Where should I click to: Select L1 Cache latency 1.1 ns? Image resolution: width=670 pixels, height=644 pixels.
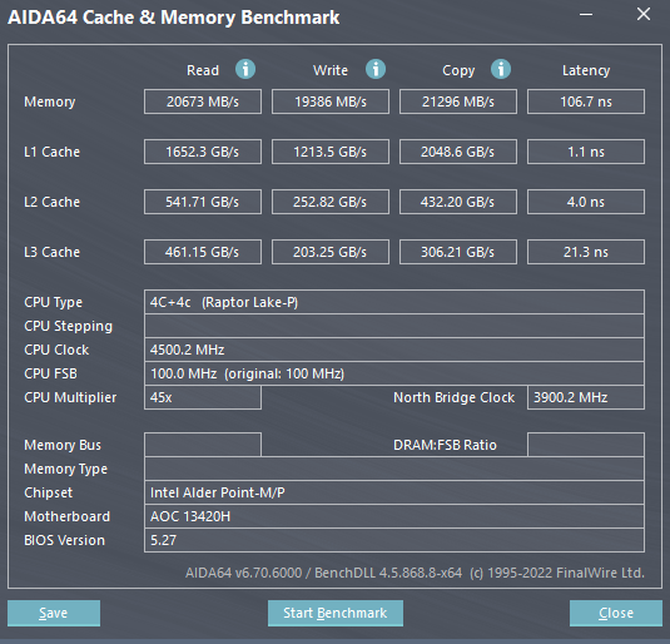586,152
